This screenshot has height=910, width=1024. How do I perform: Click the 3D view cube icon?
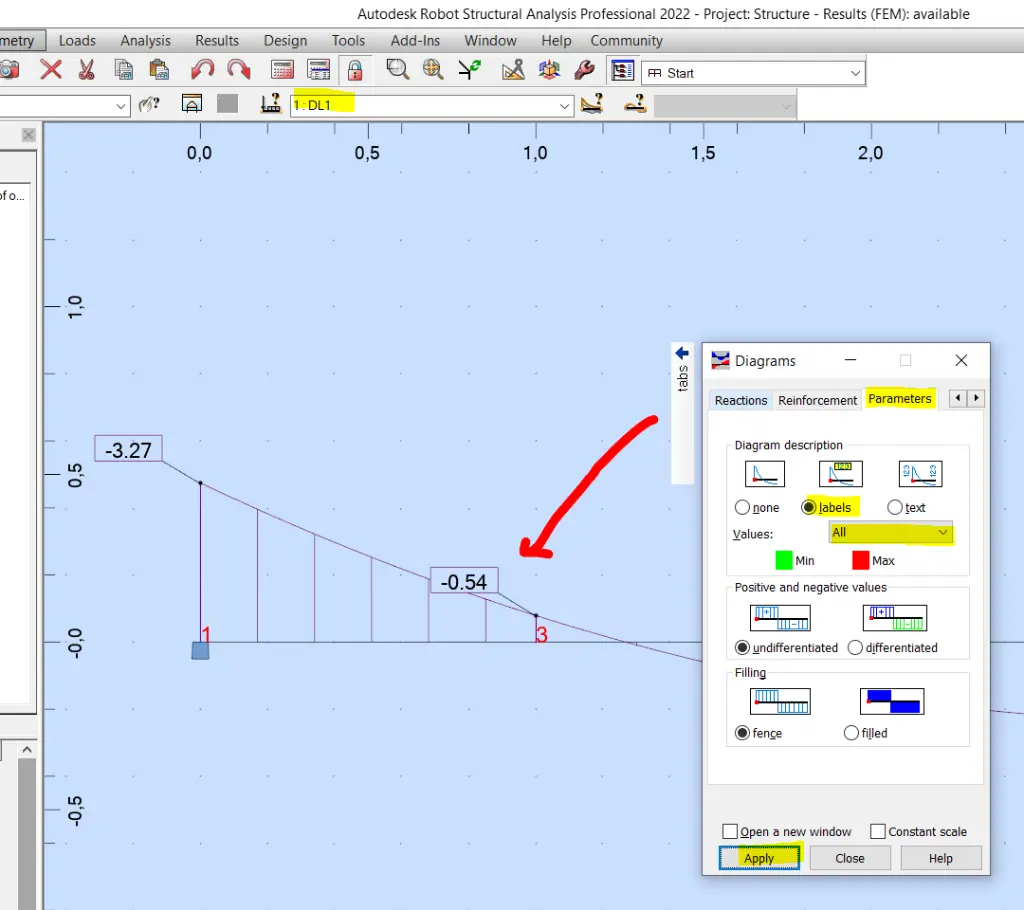(549, 69)
